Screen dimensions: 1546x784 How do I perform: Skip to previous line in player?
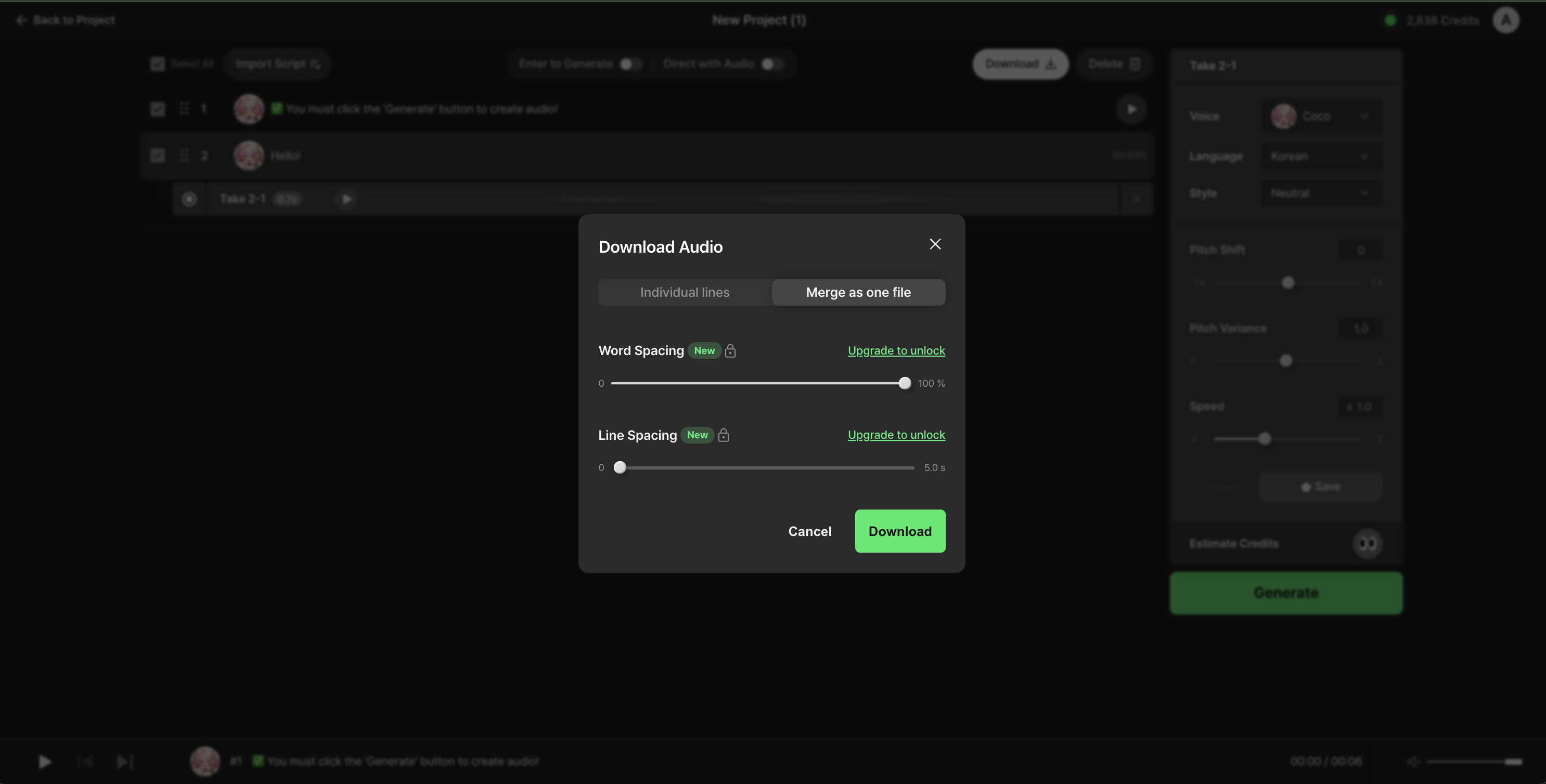[x=86, y=762]
